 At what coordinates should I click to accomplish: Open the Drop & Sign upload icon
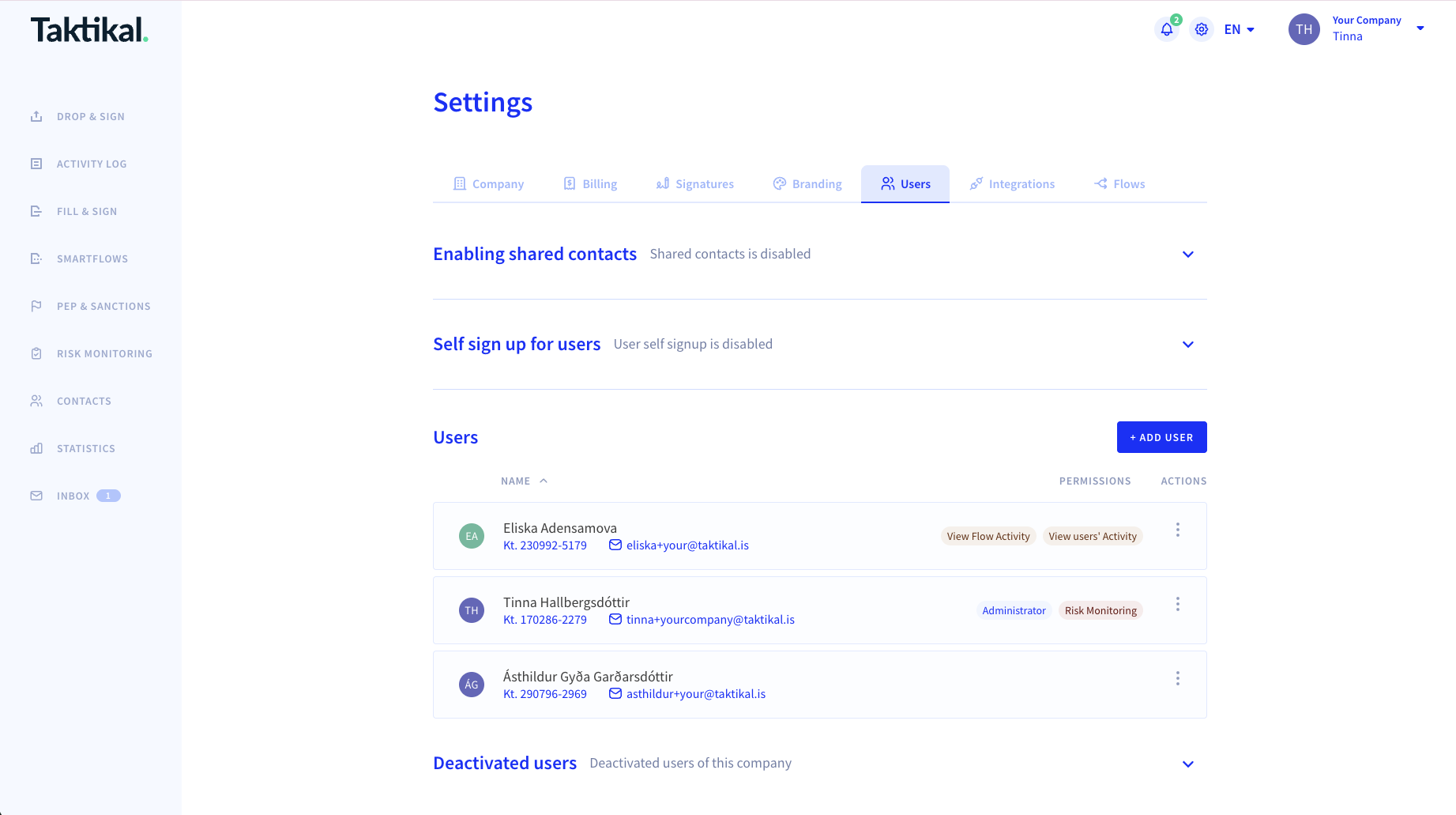[36, 116]
